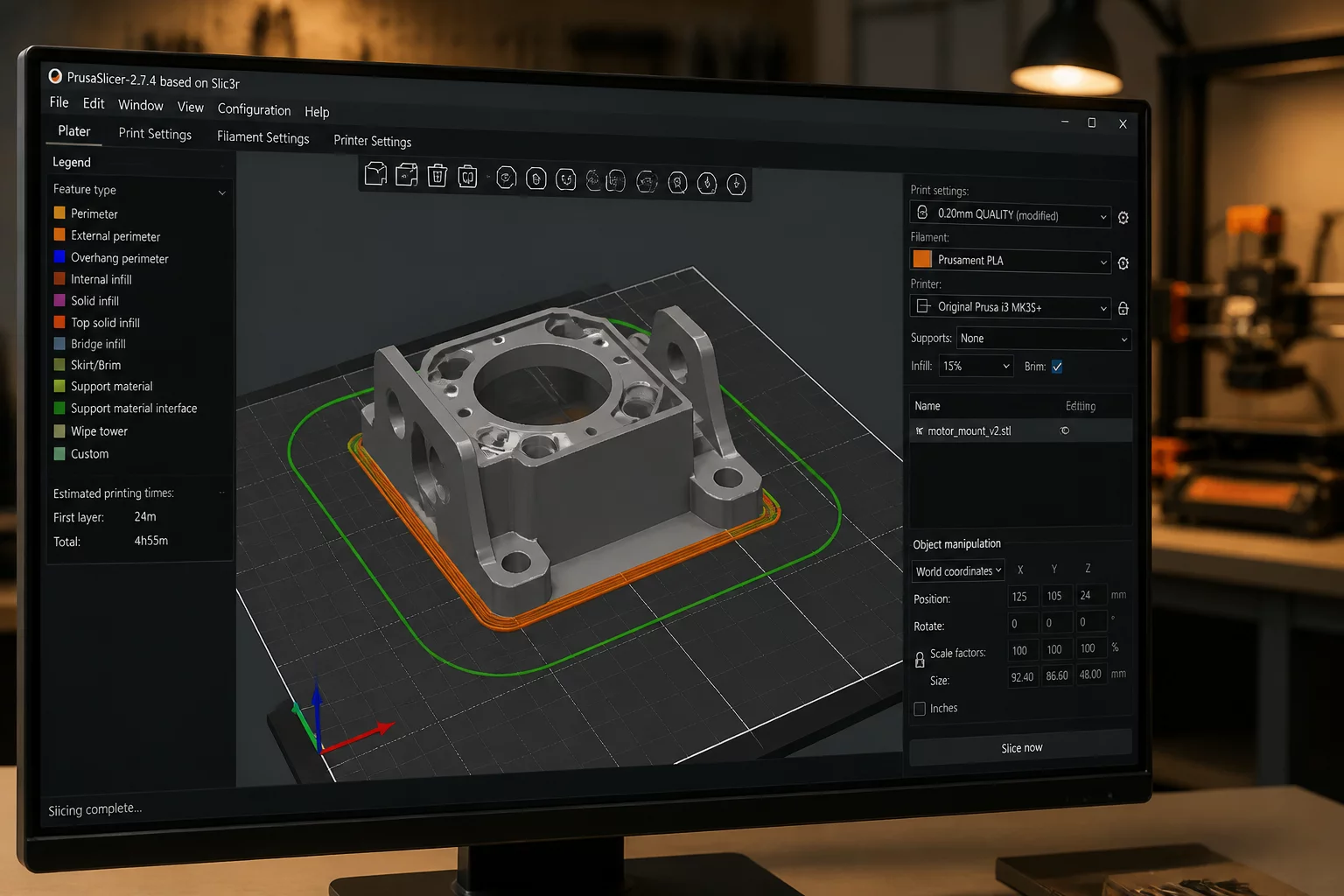The image size is (1344, 896).
Task: Click the total print time 4h55m
Action: click(x=151, y=541)
